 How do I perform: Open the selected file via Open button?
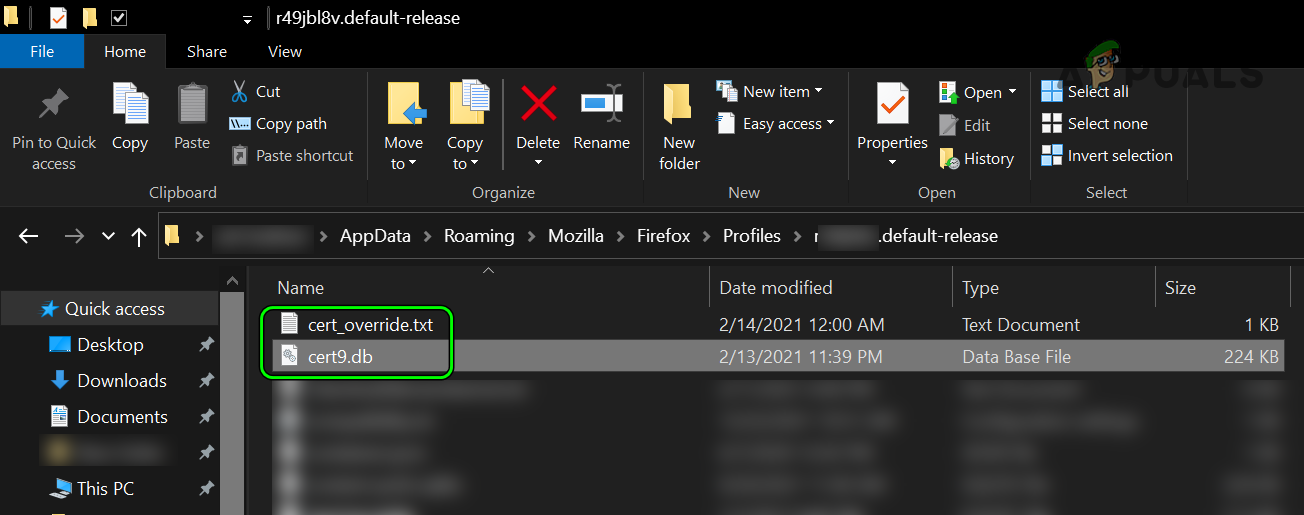click(x=970, y=92)
